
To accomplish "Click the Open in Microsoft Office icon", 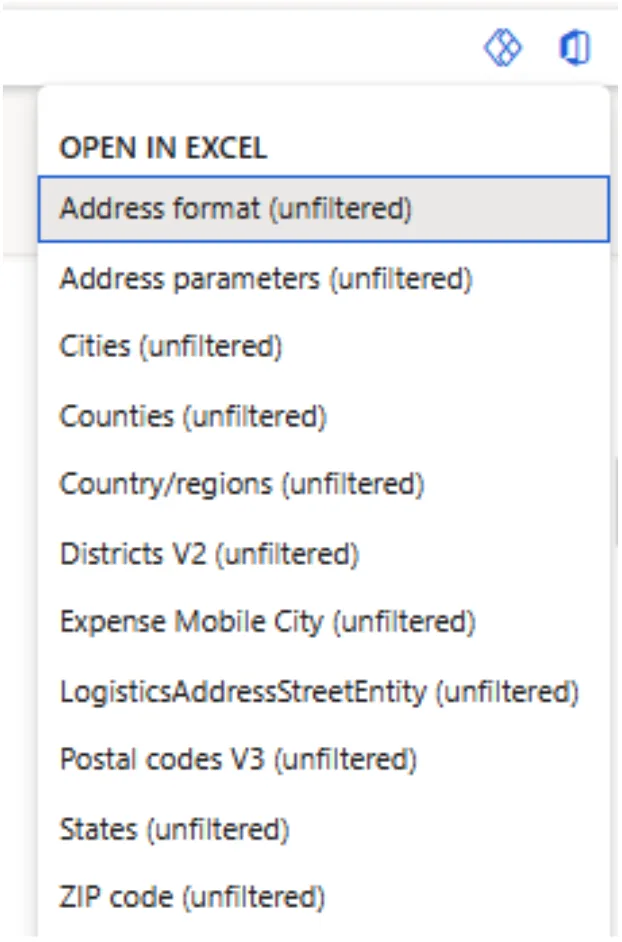I will tap(574, 47).
